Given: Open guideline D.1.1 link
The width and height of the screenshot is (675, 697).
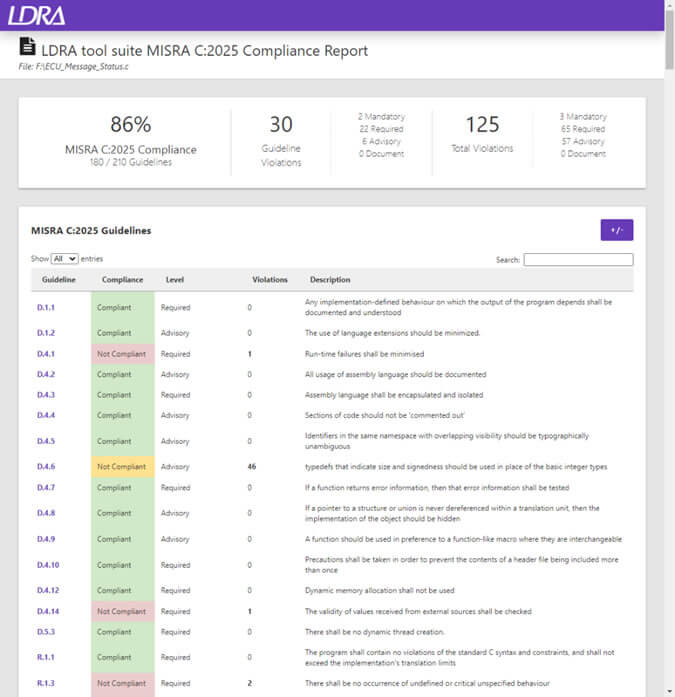Looking at the screenshot, I should (x=46, y=307).
